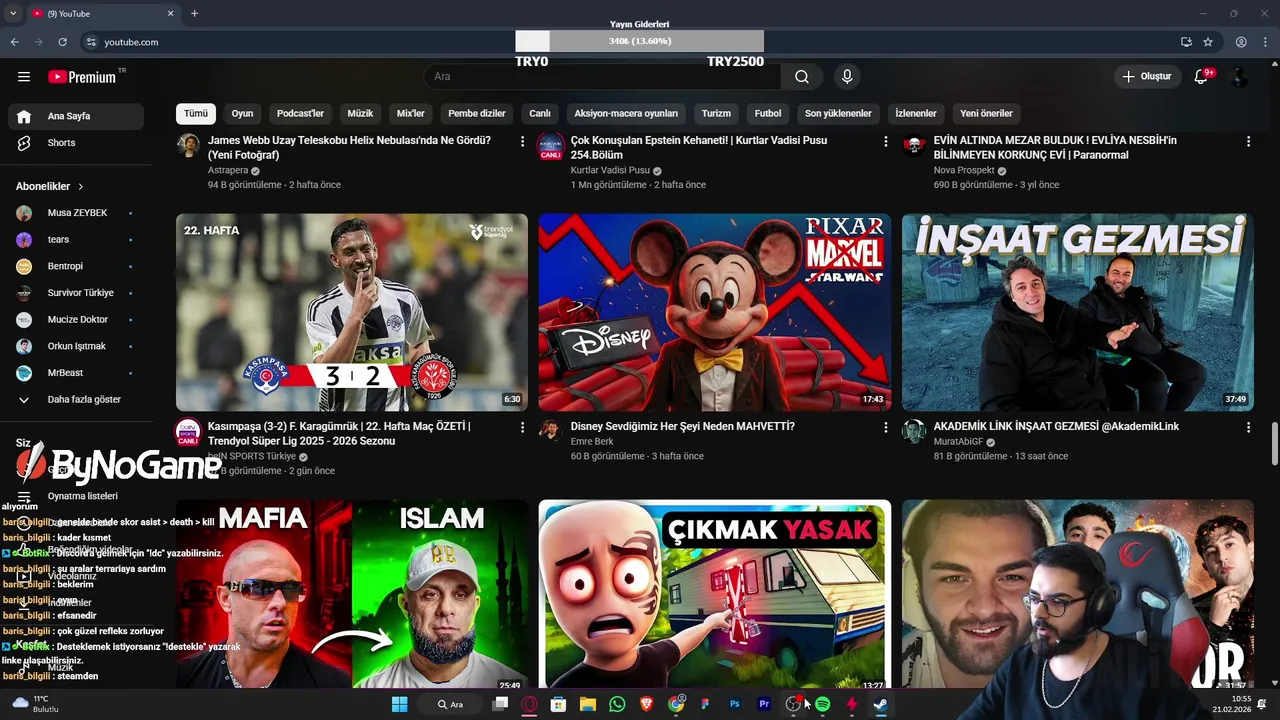
Task: Open options menu for AKADEMİK LİNK İNŞAAT video
Action: 1248,427
